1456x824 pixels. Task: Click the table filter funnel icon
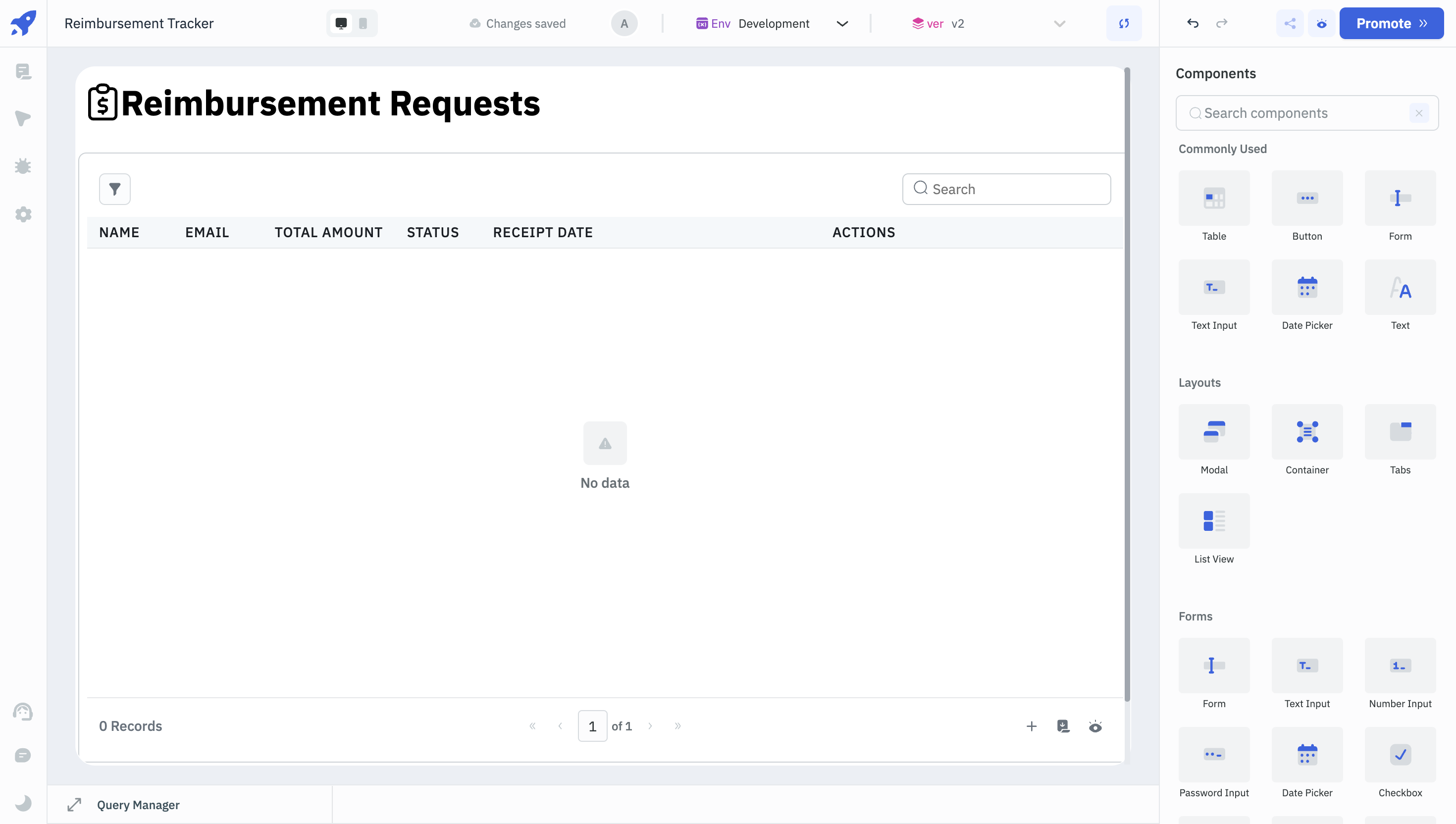[114, 189]
